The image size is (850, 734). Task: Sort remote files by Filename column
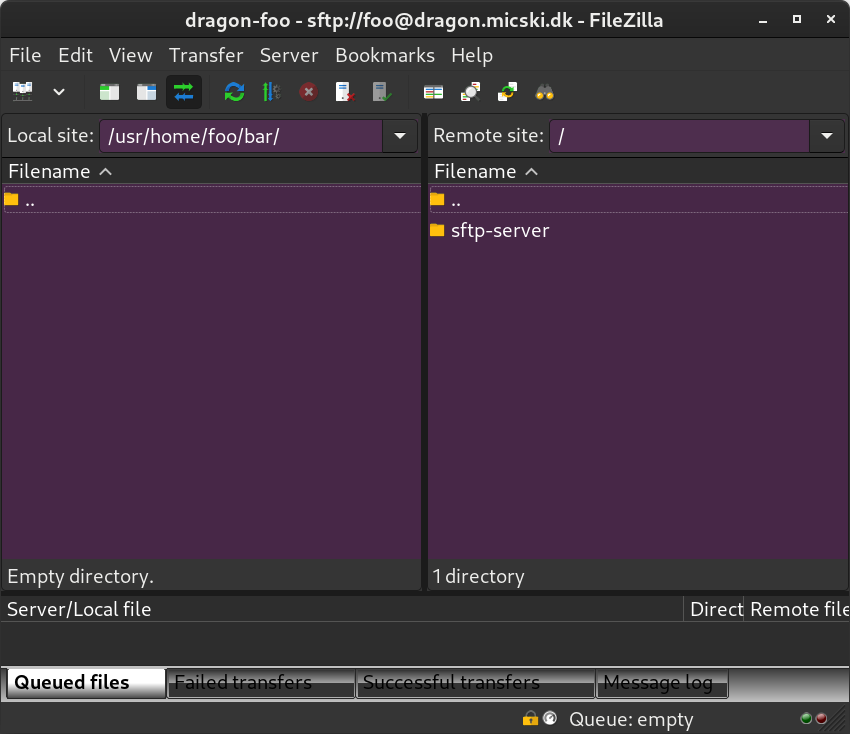point(638,171)
